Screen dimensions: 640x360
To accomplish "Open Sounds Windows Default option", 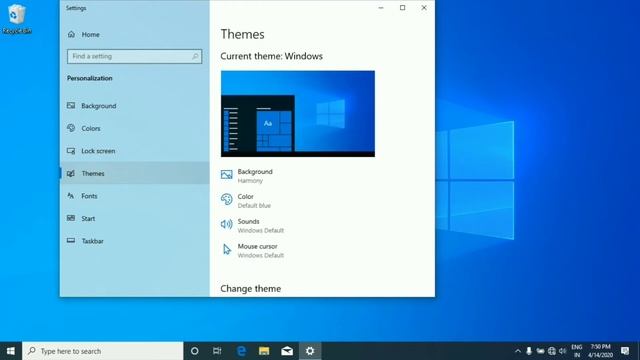I will 252,225.
